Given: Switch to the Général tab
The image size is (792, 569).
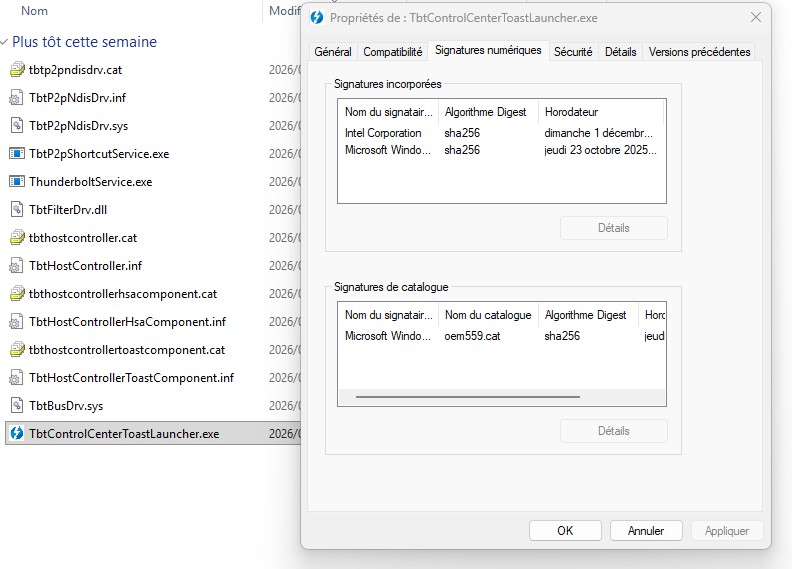Looking at the screenshot, I should pos(332,52).
